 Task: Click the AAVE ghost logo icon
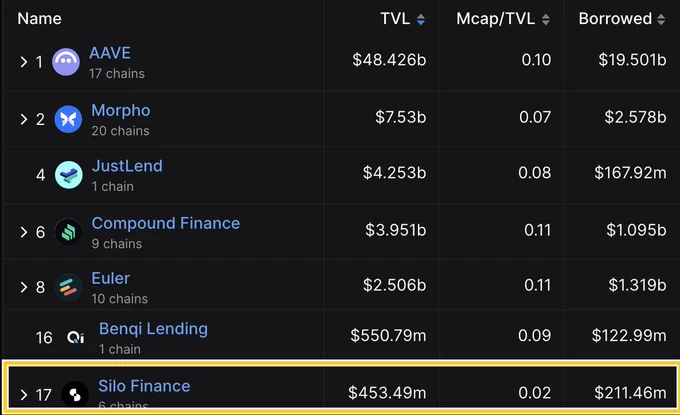coord(66,62)
